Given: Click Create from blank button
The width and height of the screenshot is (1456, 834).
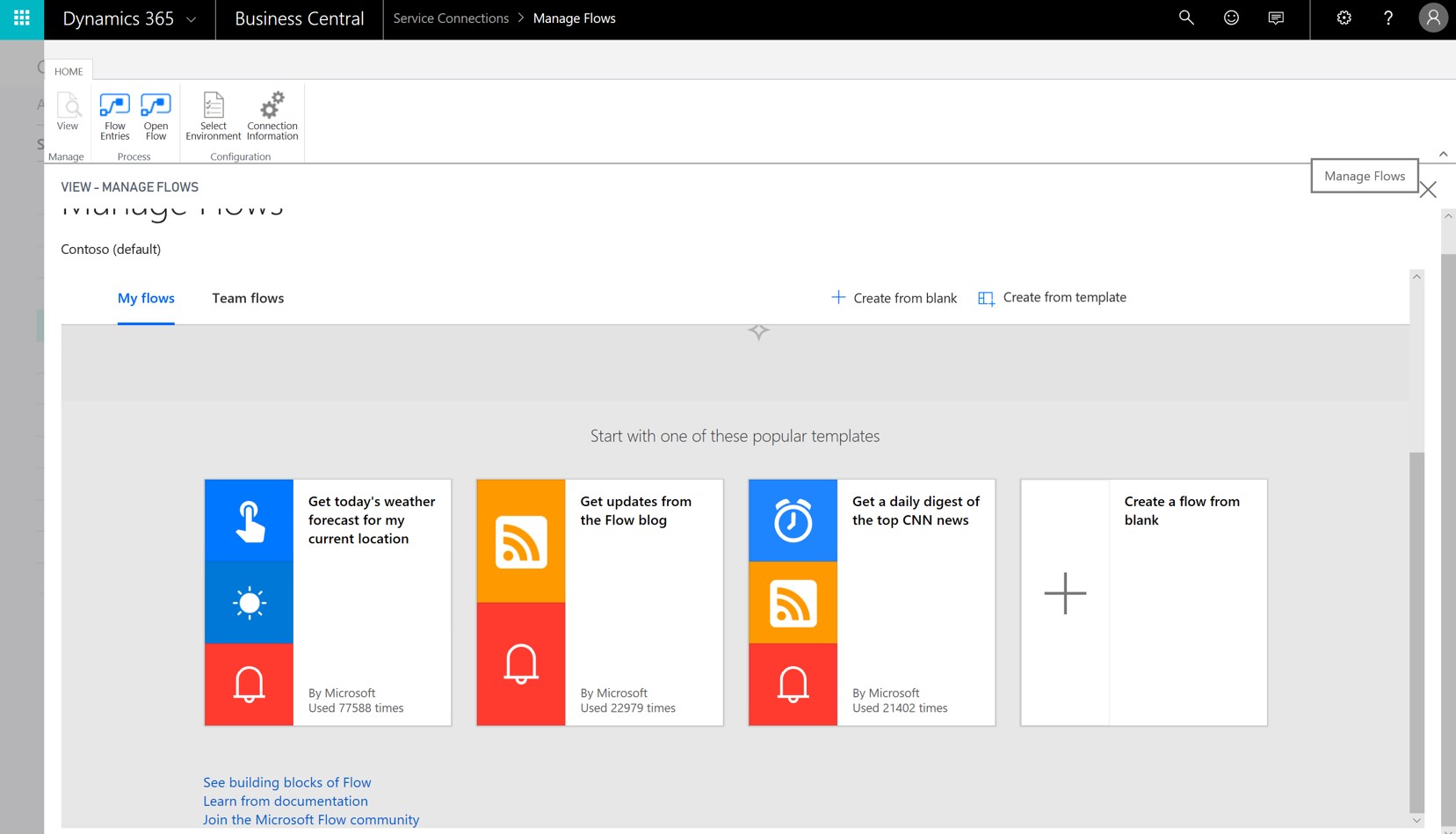Looking at the screenshot, I should pyautogui.click(x=894, y=298).
